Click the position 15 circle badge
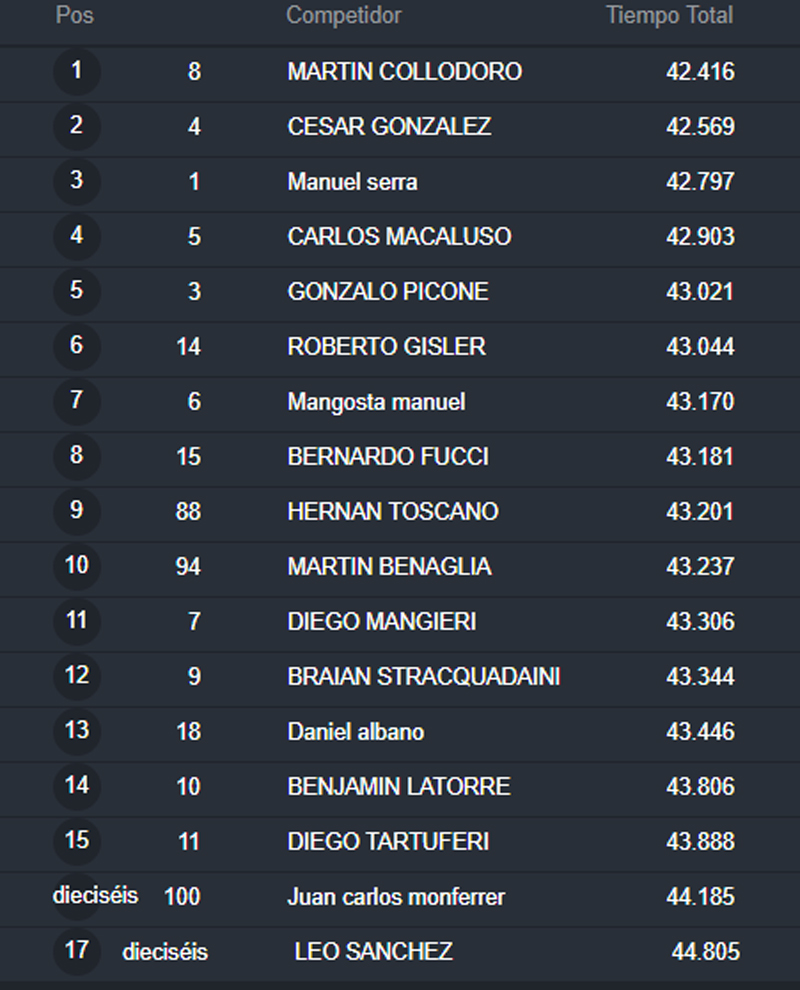The width and height of the screenshot is (800, 990). coord(76,841)
